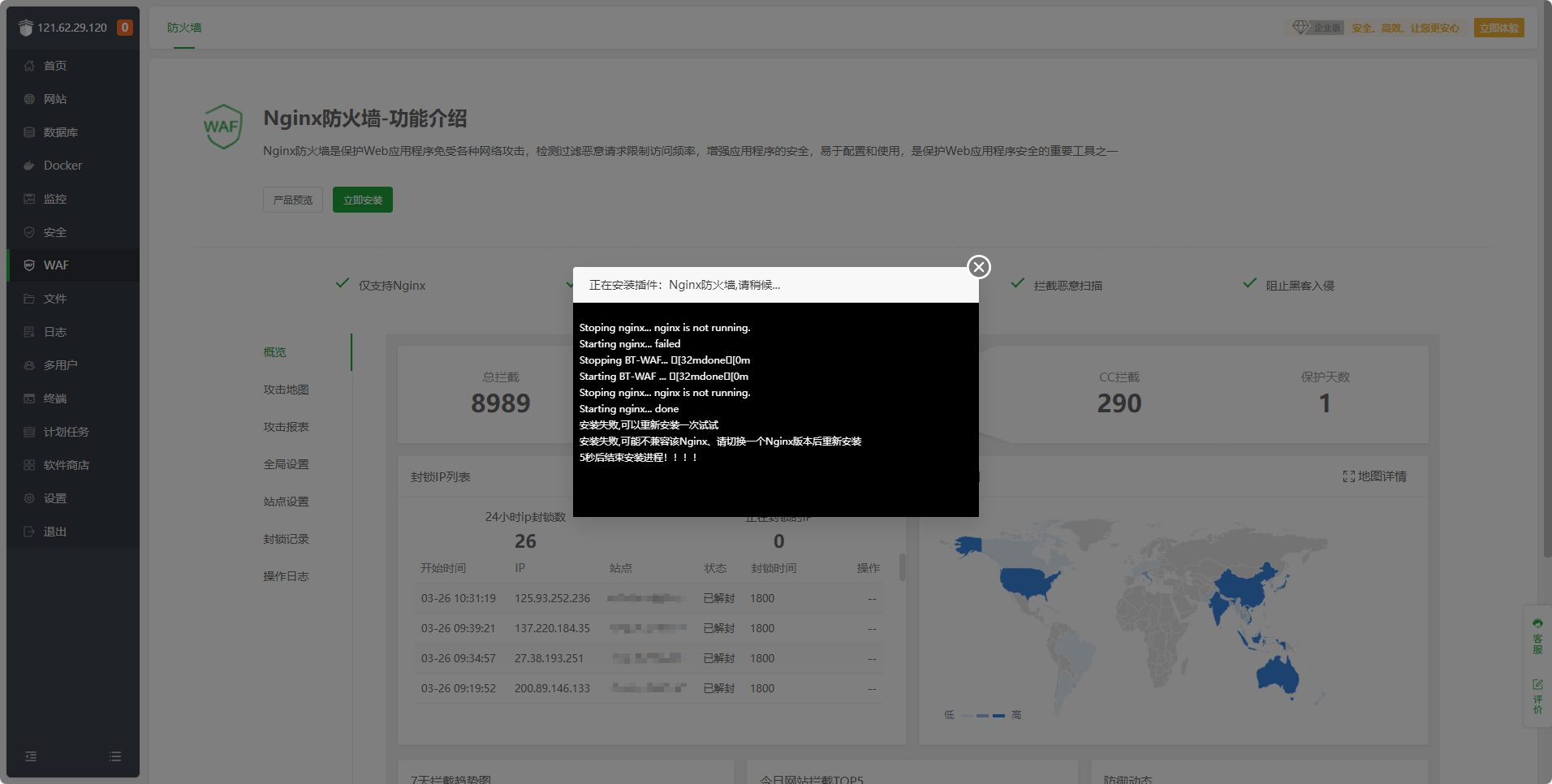Click the 地图详情 expand icon
Viewport: 1552px width, 784px height.
(1348, 476)
